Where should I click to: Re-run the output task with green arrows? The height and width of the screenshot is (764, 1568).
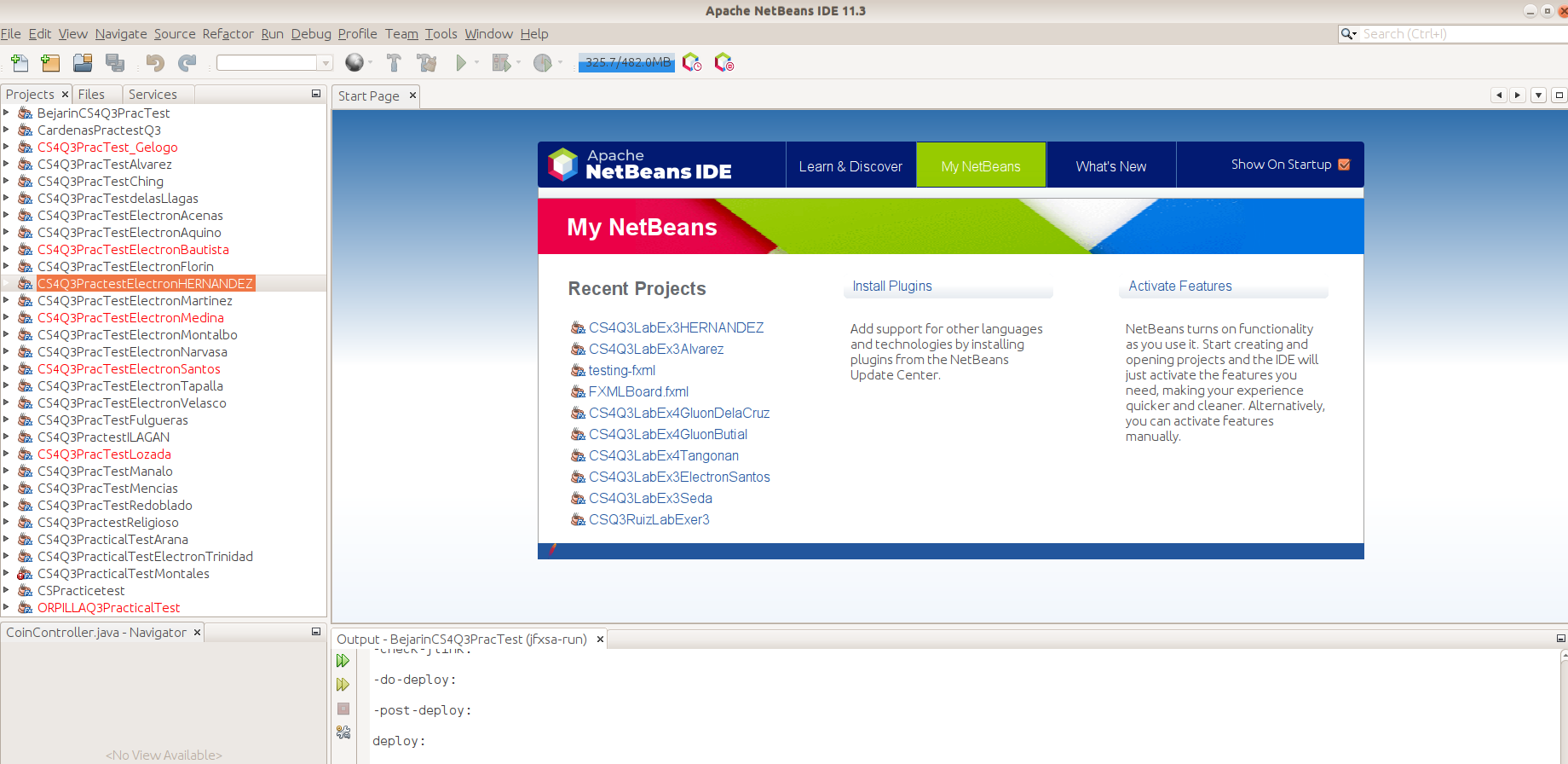pos(343,661)
